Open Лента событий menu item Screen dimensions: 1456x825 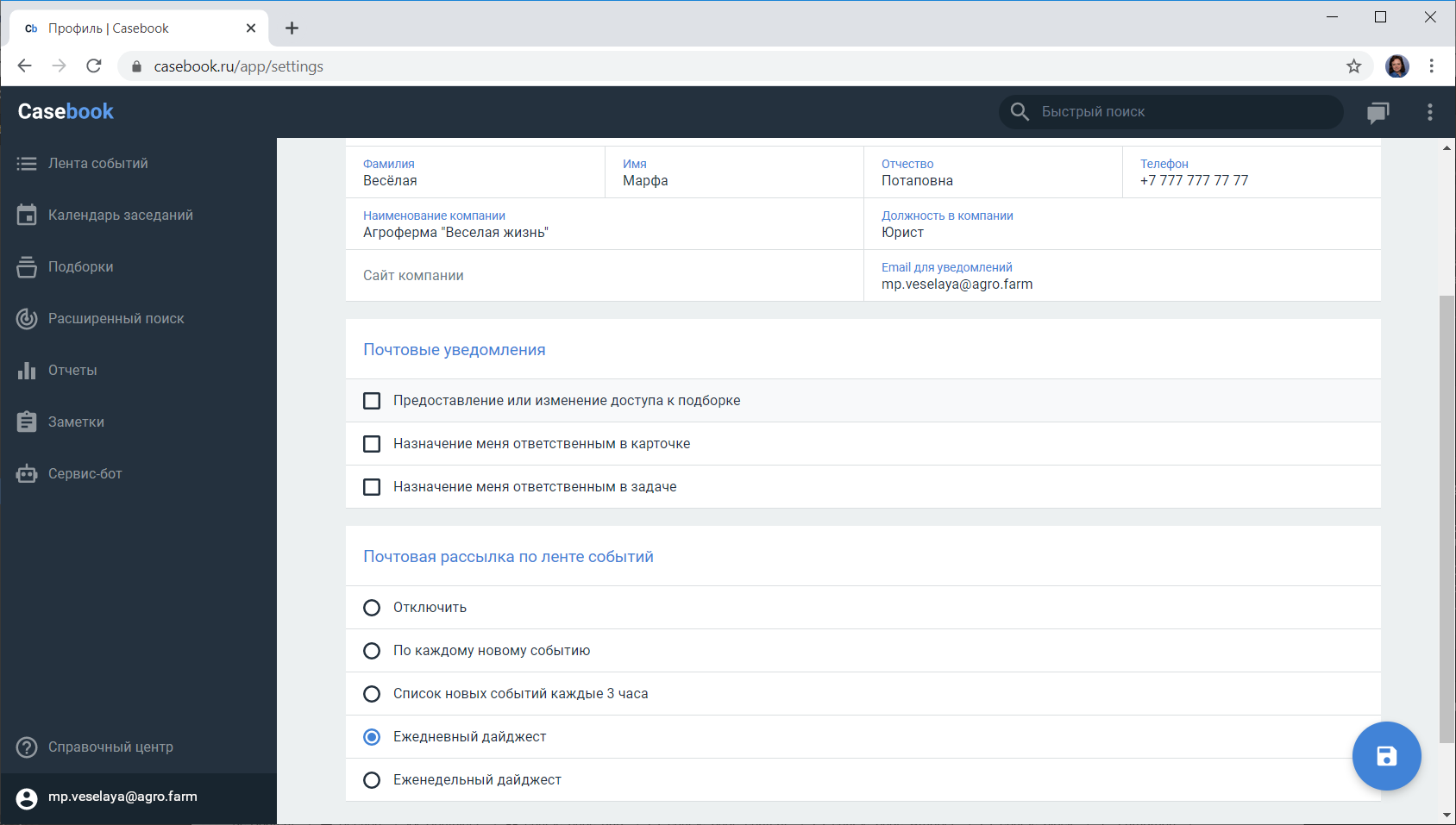point(138,164)
